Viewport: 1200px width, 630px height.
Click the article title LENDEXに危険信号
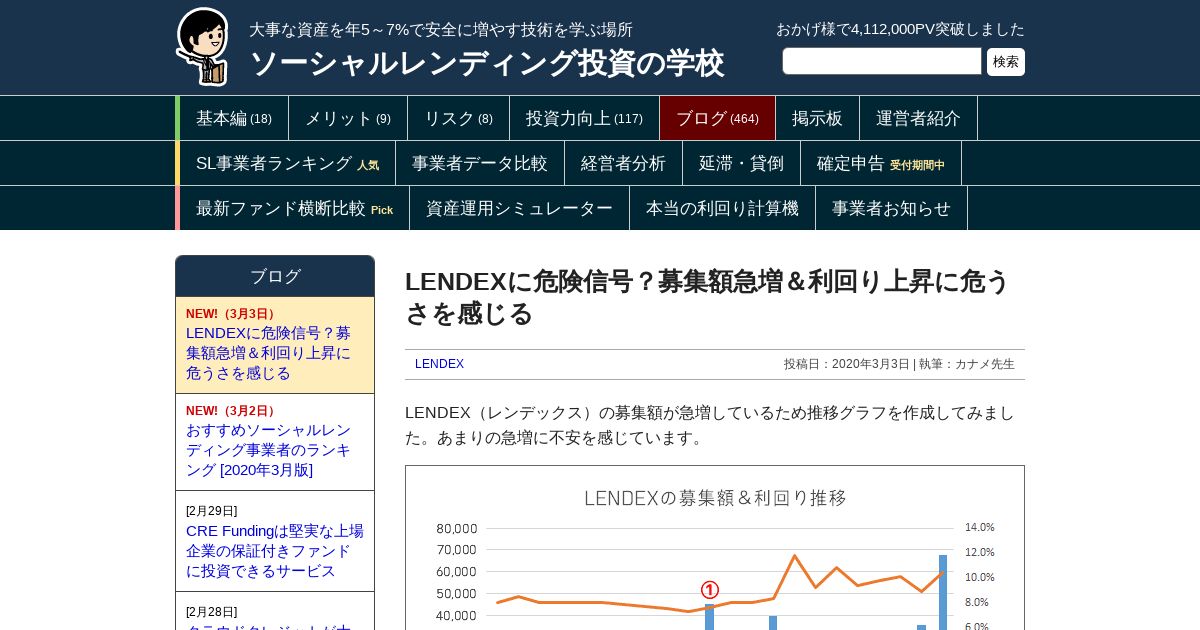click(708, 297)
